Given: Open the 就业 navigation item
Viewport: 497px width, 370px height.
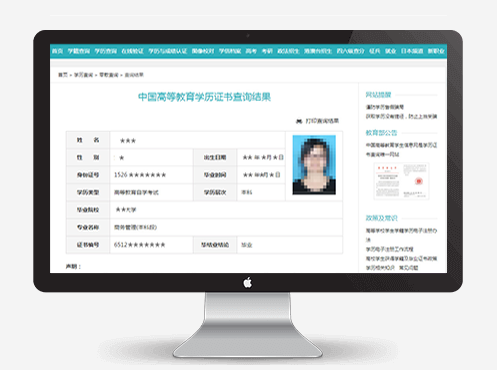Looking at the screenshot, I should (x=391, y=51).
